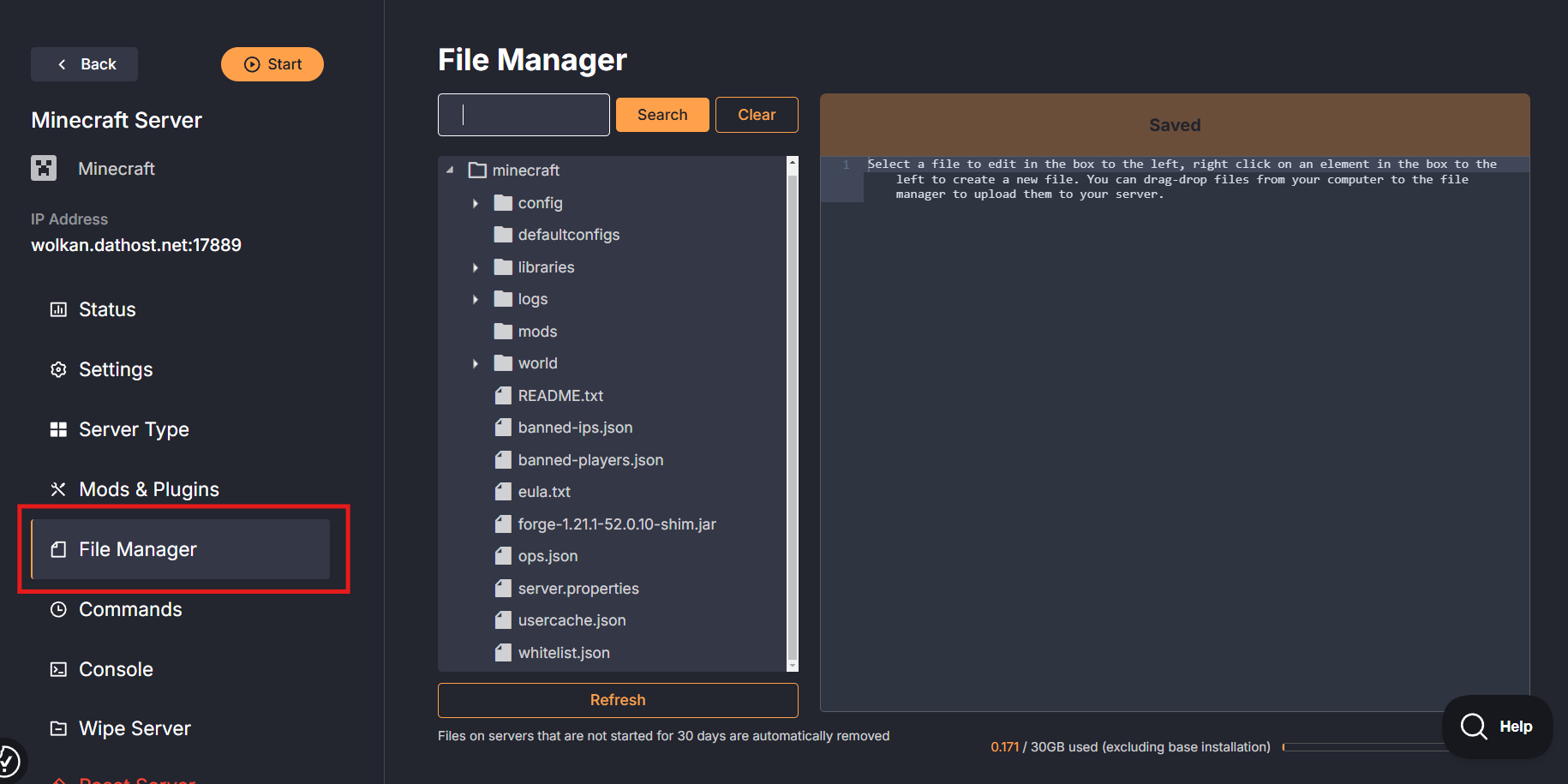Click the Console terminal icon

coord(58,669)
